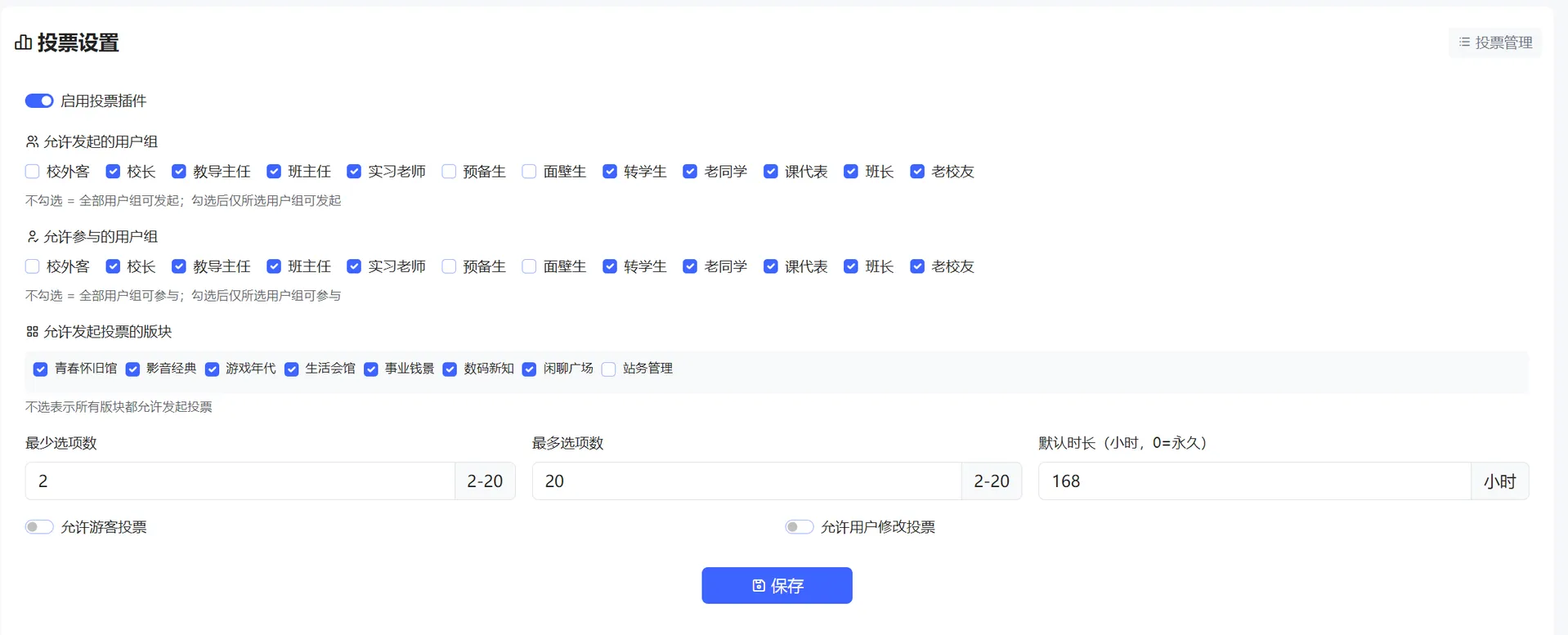Image resolution: width=1568 pixels, height=635 pixels.
Task: Enable the 允许用户修改投票 switch
Action: pos(800,527)
